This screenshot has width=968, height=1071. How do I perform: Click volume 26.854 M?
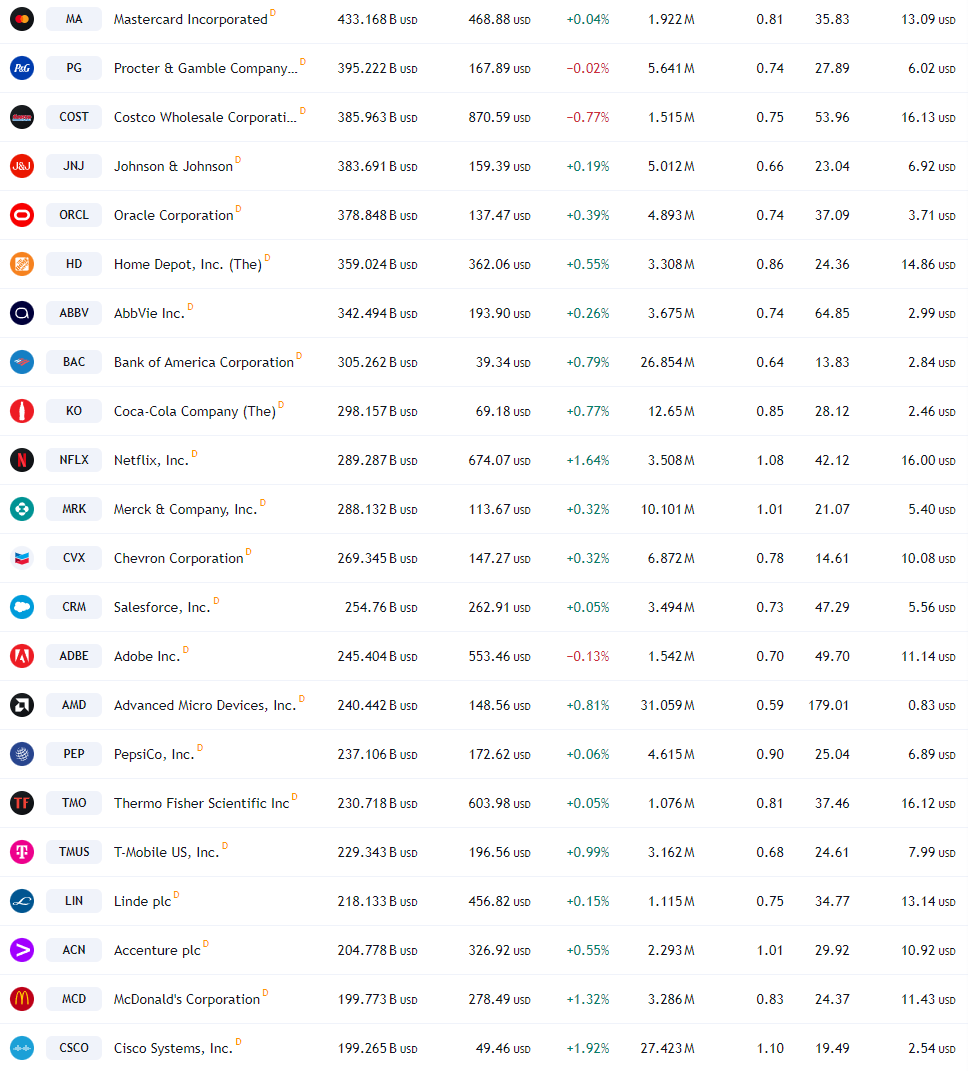[x=667, y=363]
